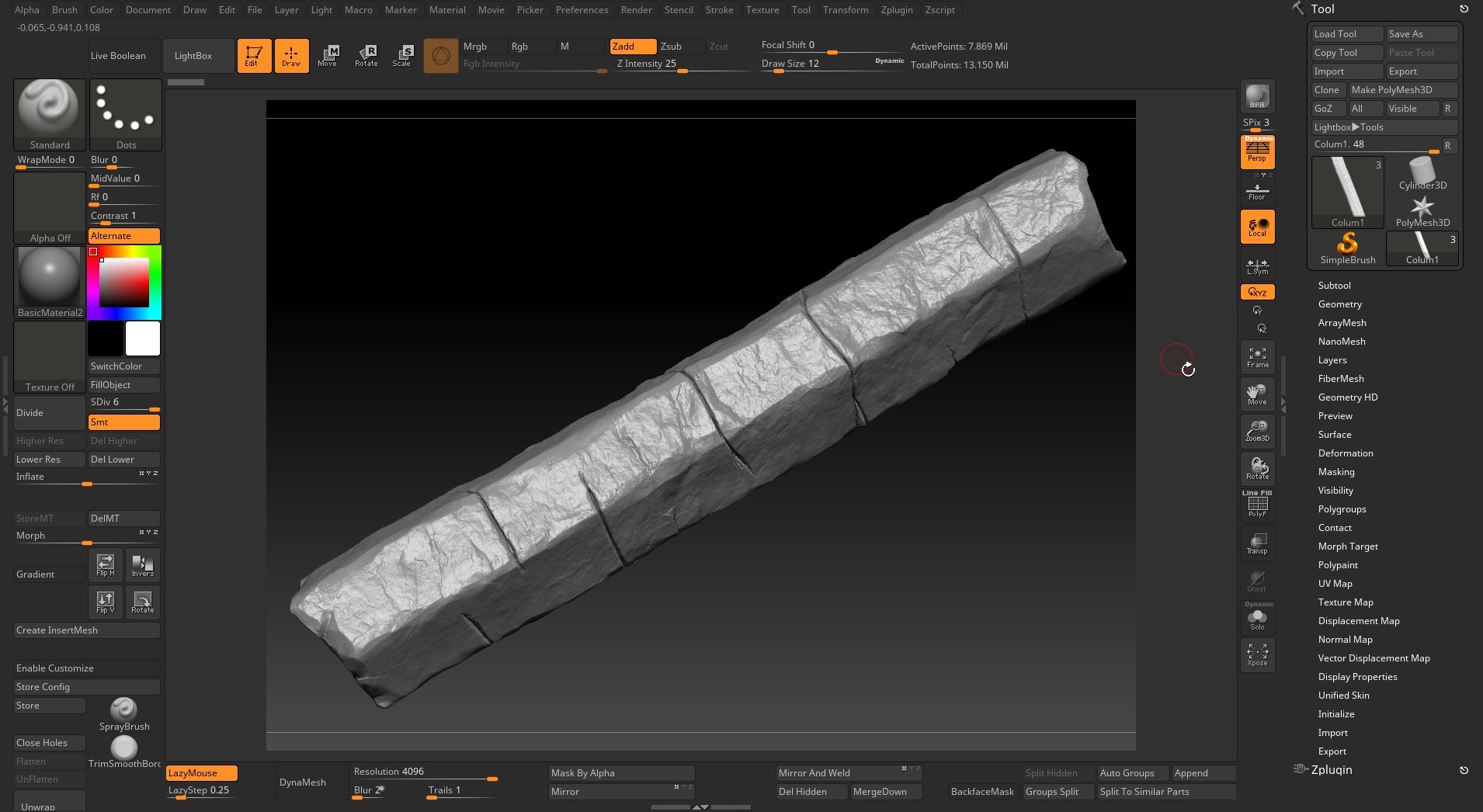The image size is (1483, 812).
Task: Select the Rotate gizmo icon in top shelf
Action: [366, 56]
